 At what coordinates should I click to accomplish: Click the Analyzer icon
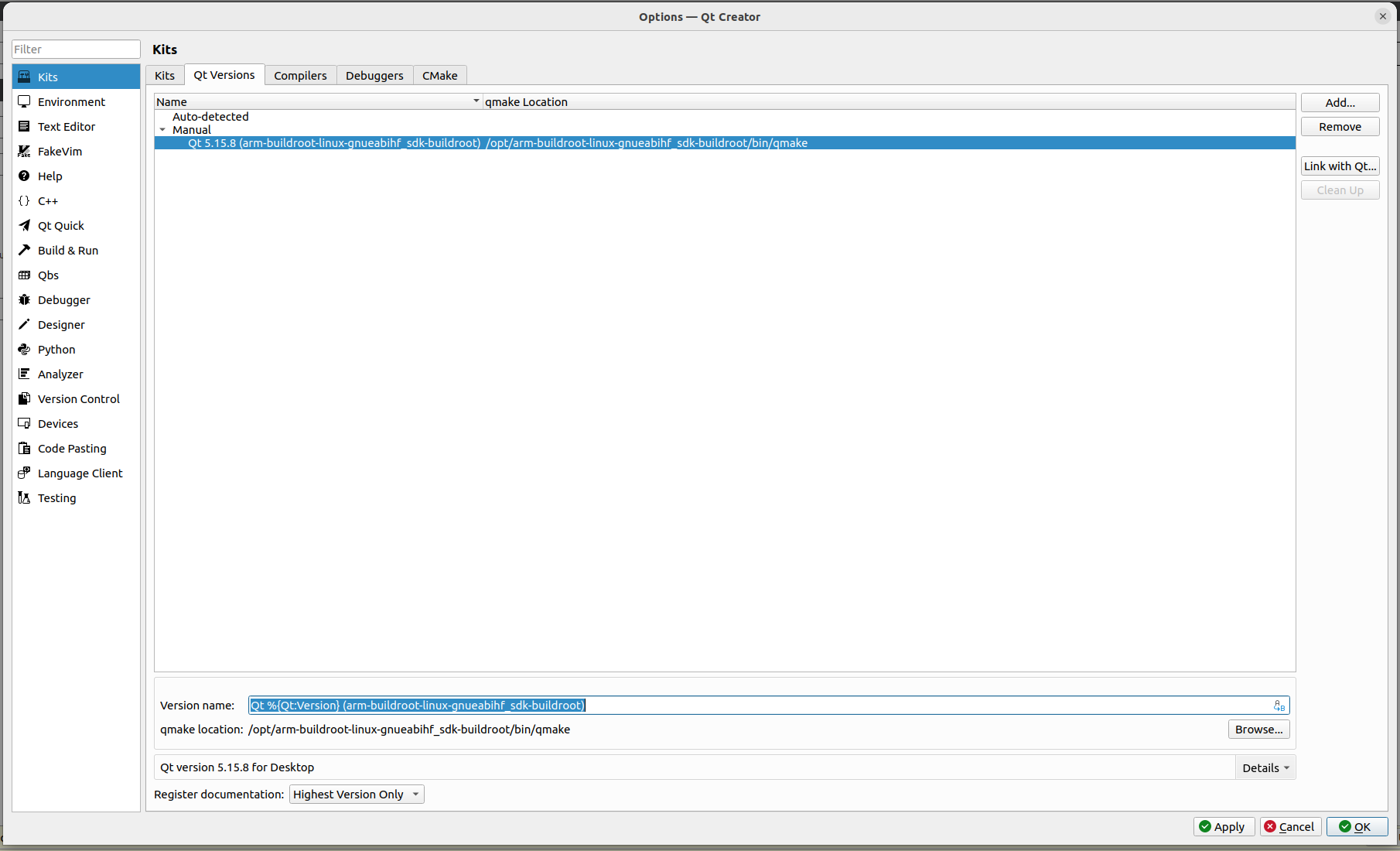point(24,374)
